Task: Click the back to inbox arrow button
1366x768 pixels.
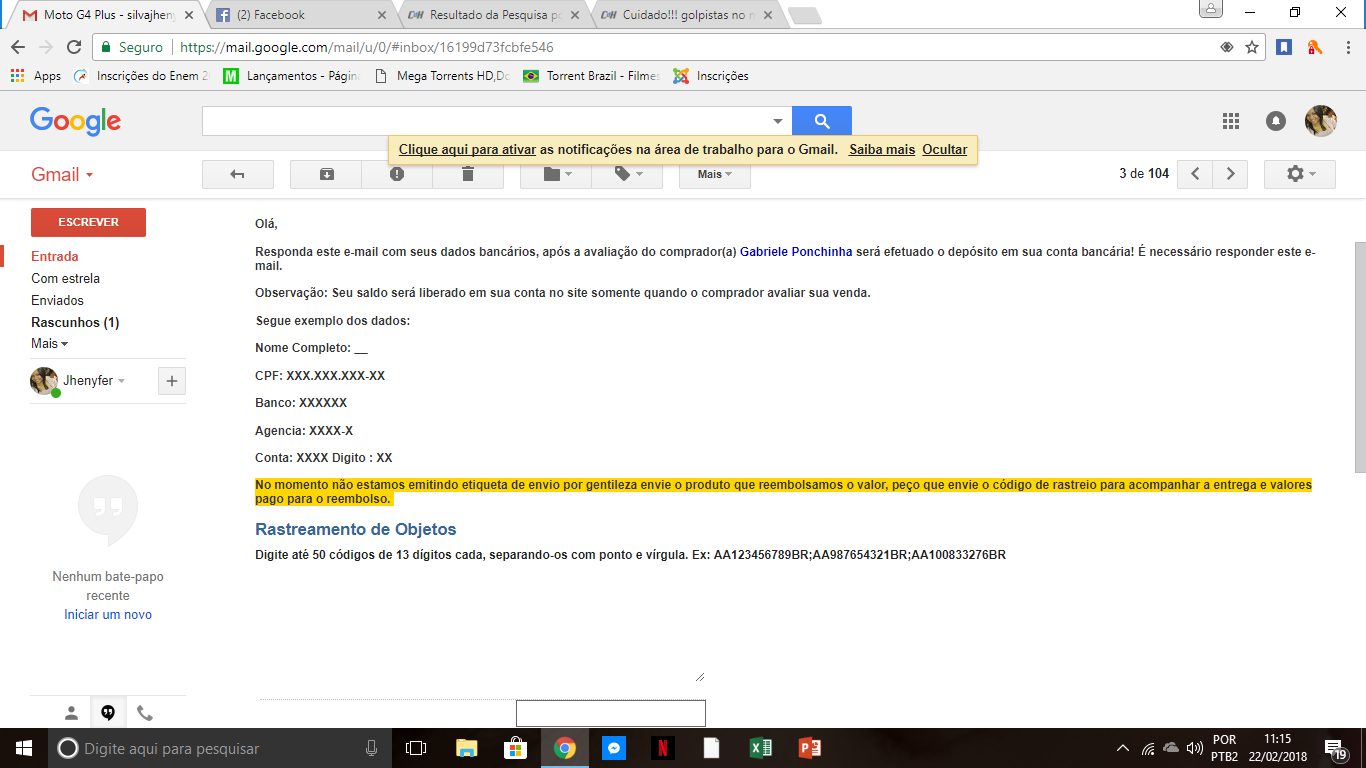Action: coord(238,174)
